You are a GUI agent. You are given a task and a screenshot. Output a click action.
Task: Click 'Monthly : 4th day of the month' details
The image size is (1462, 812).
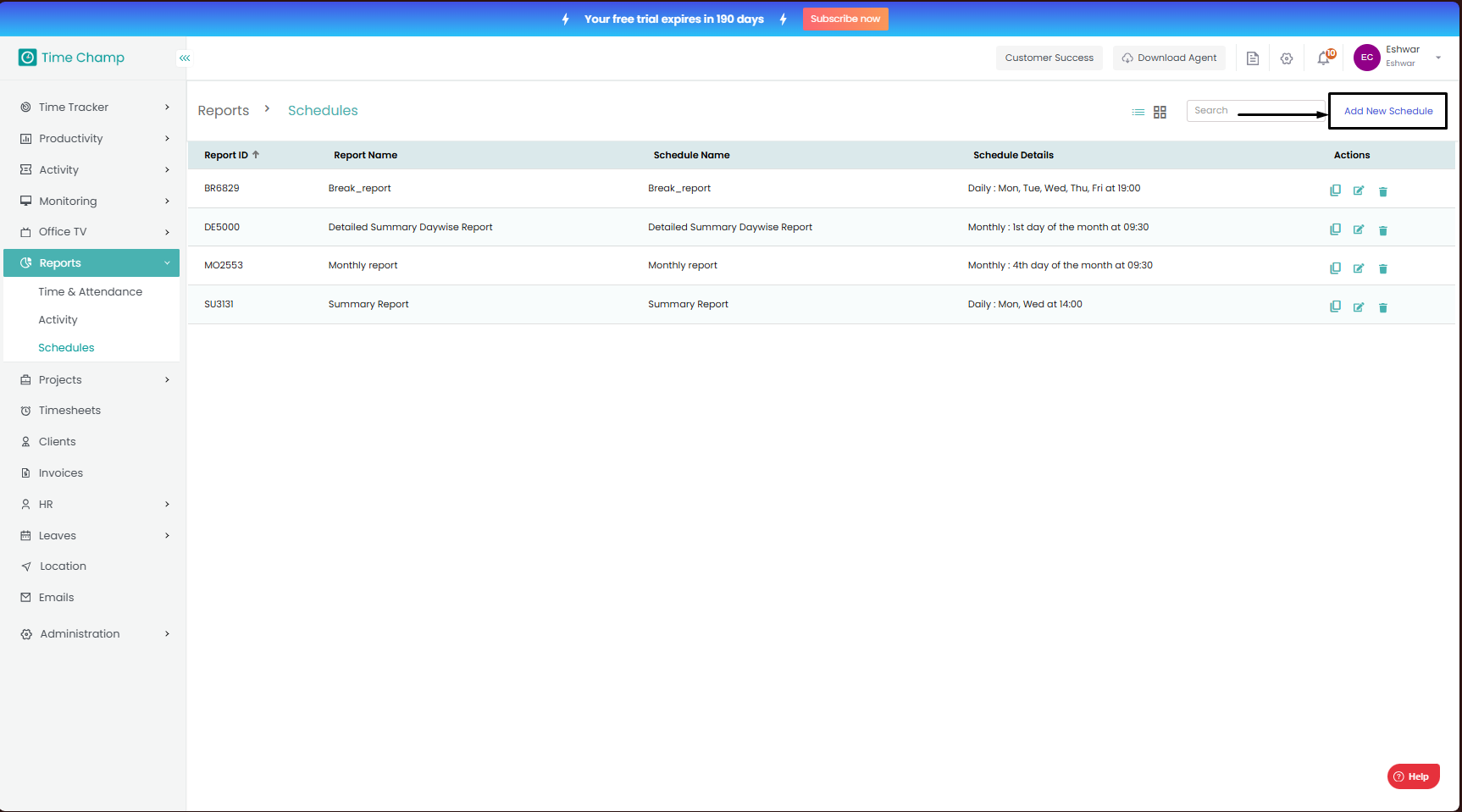coord(1061,265)
